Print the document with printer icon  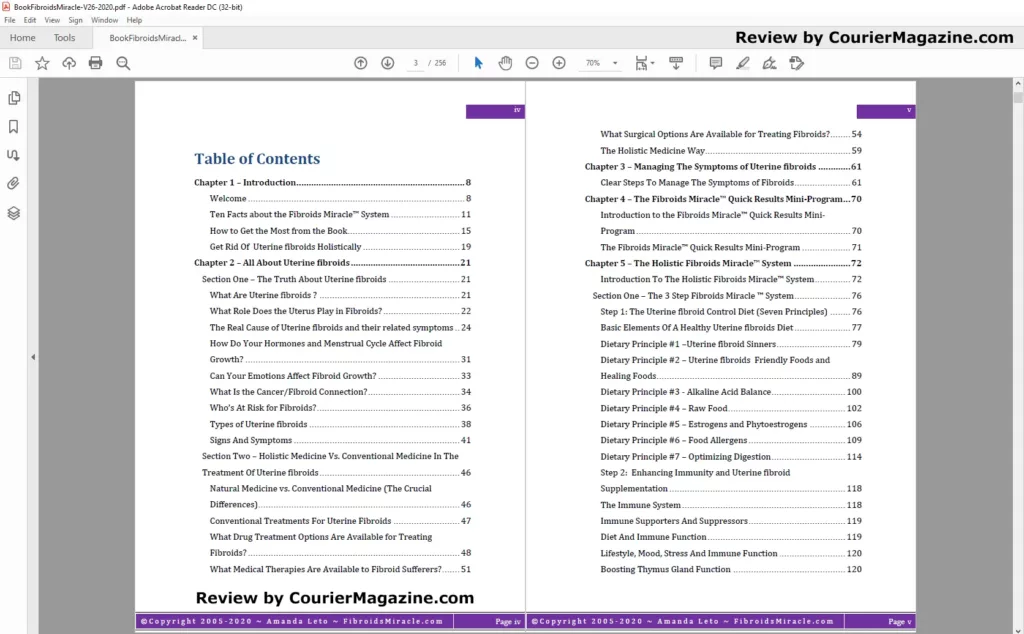95,63
